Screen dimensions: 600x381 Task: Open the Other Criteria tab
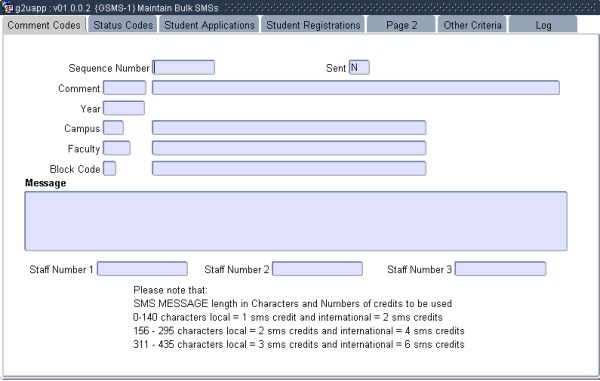pos(472,25)
